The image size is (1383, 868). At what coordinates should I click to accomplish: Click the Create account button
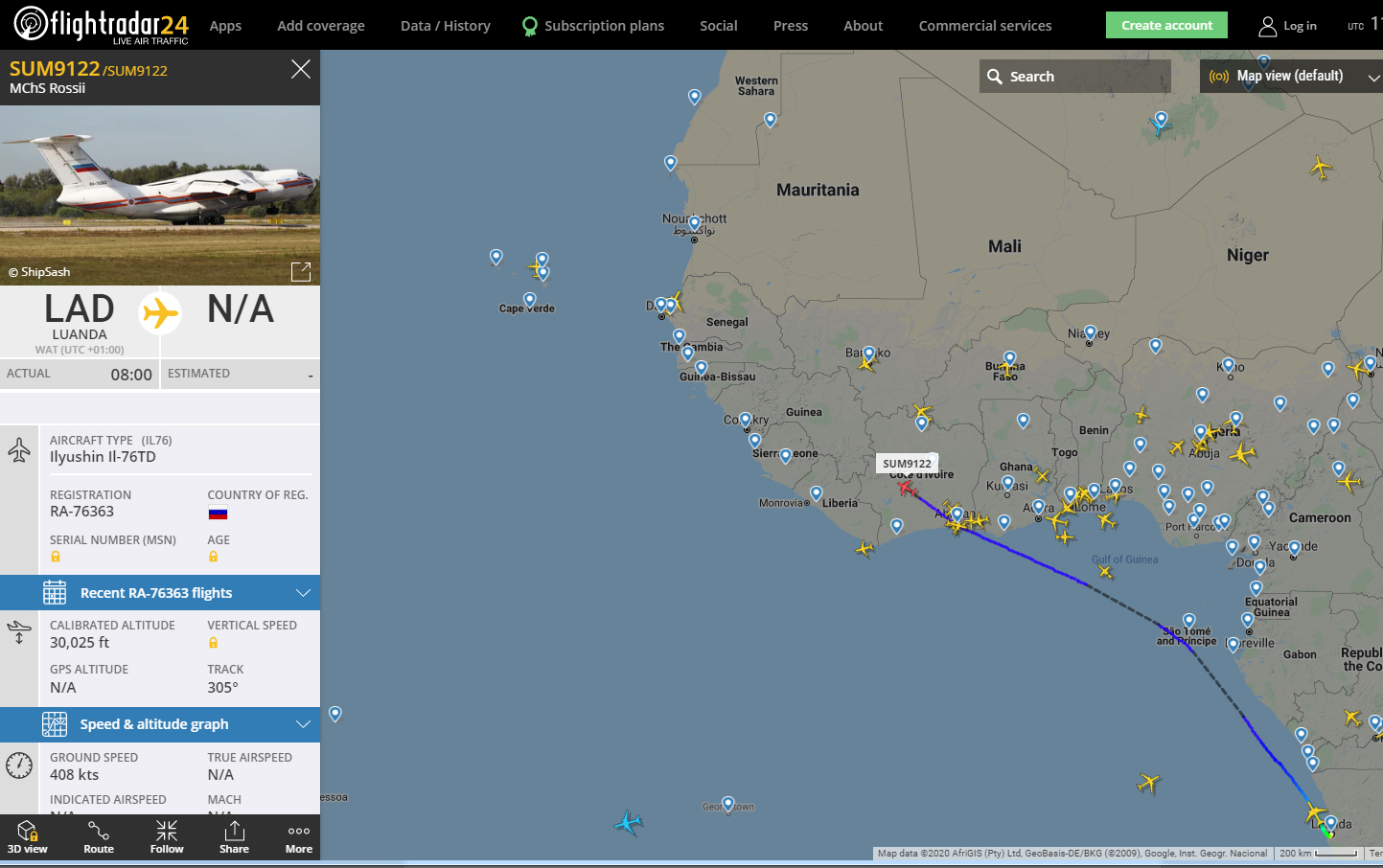tap(1166, 25)
